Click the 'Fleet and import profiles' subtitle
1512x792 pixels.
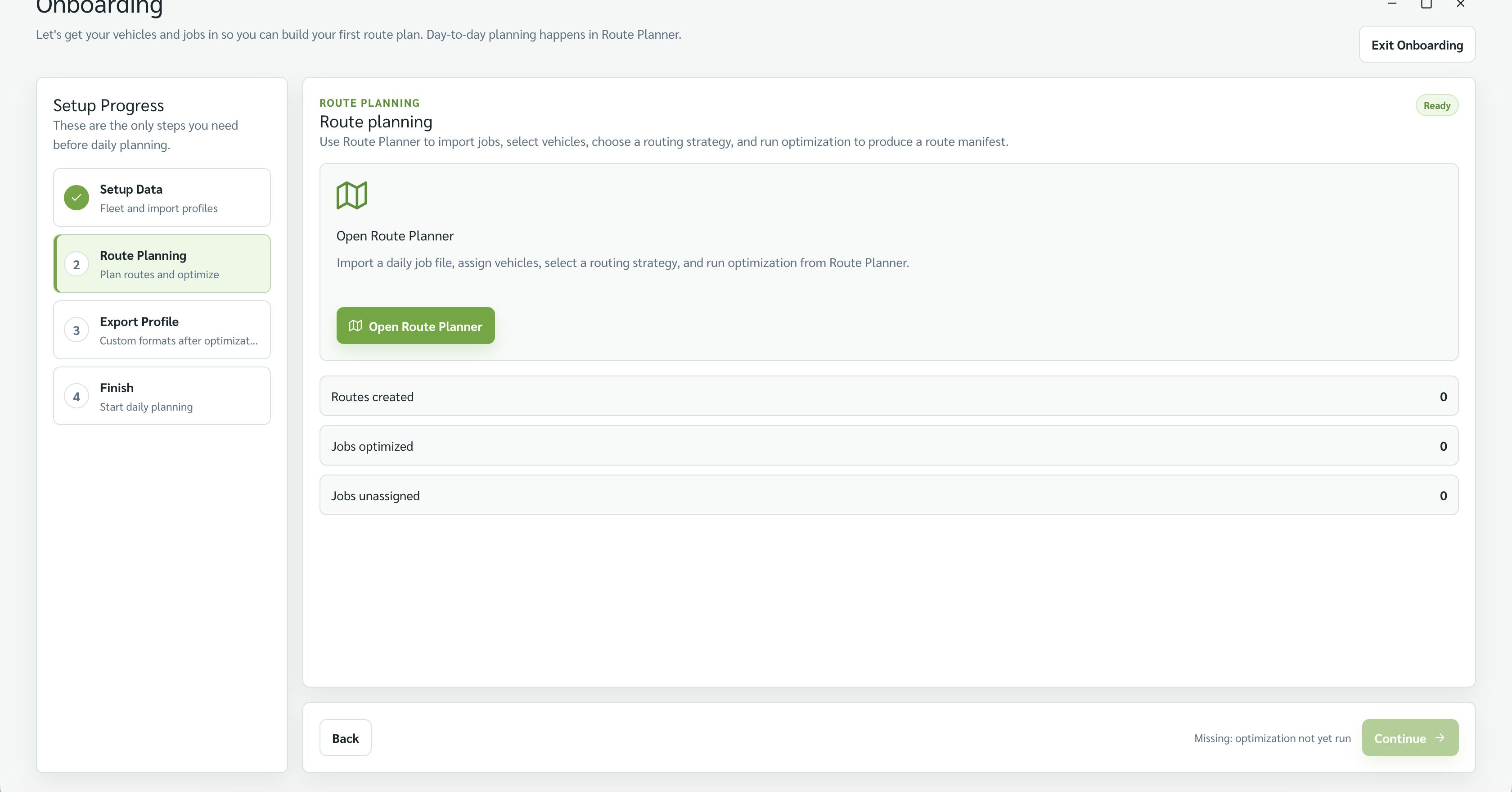158,208
